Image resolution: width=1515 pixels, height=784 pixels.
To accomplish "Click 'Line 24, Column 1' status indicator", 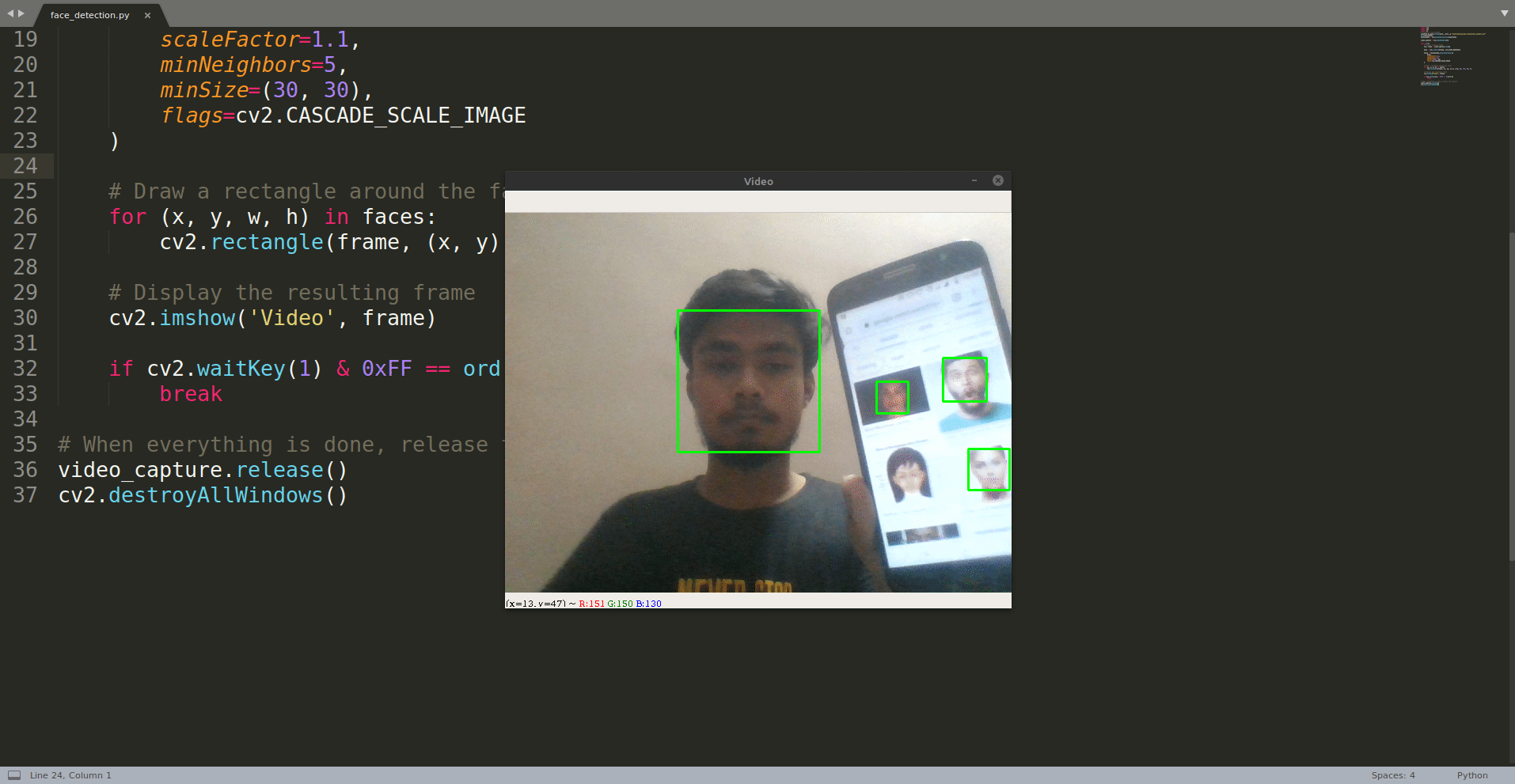I will pyautogui.click(x=70, y=775).
